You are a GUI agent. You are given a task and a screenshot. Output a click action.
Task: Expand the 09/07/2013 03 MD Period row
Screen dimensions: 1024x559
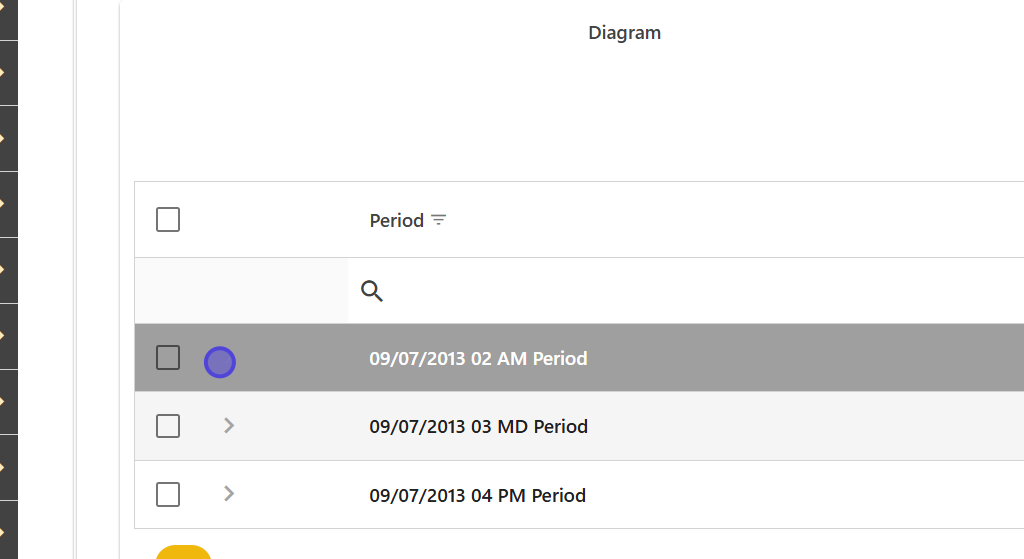(x=229, y=426)
